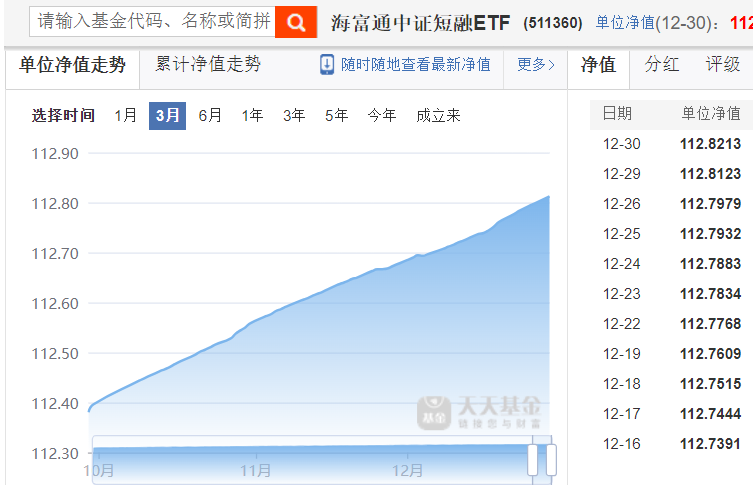Click the value 112.7768
Image resolution: width=753 pixels, height=485 pixels.
[x=711, y=324]
